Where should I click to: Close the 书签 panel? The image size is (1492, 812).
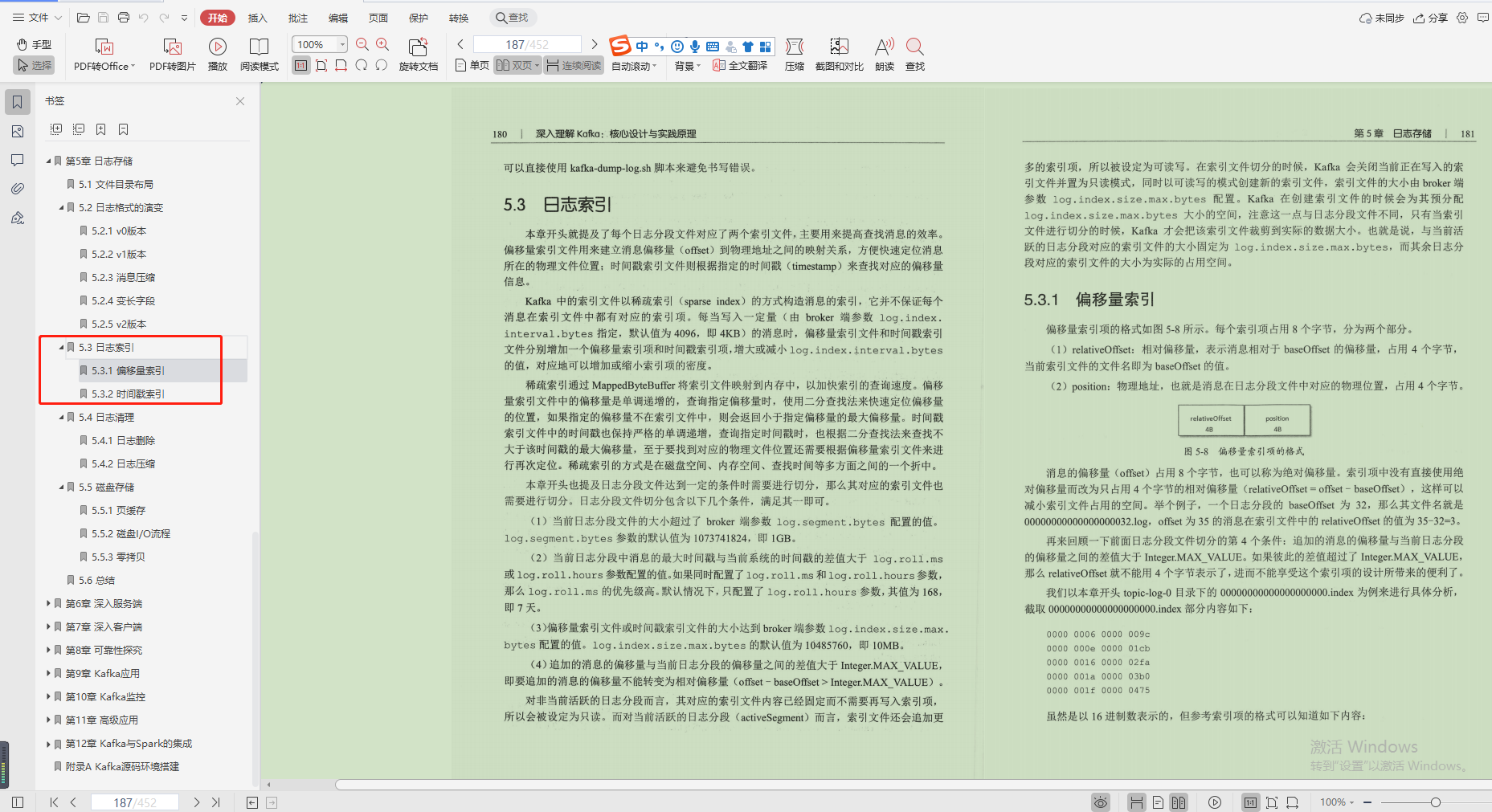[240, 101]
